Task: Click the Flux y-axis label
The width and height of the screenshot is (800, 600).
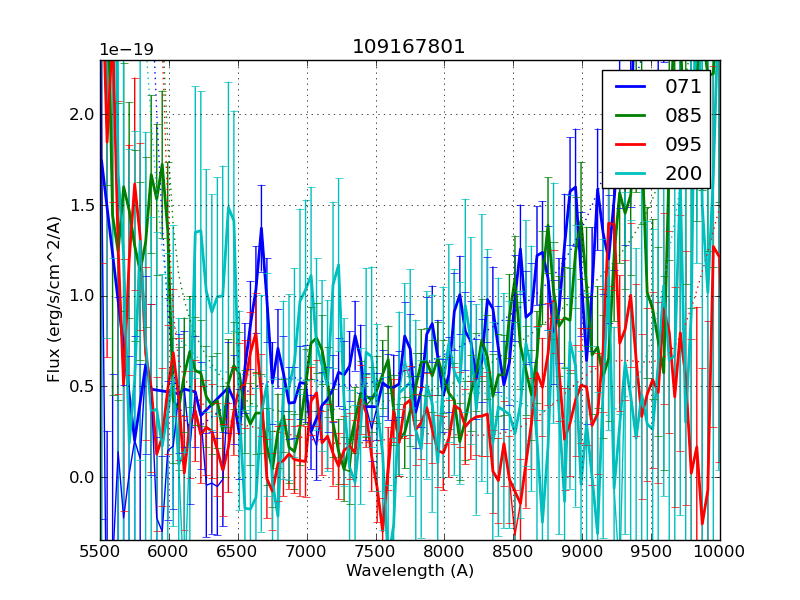Action: pyautogui.click(x=54, y=300)
